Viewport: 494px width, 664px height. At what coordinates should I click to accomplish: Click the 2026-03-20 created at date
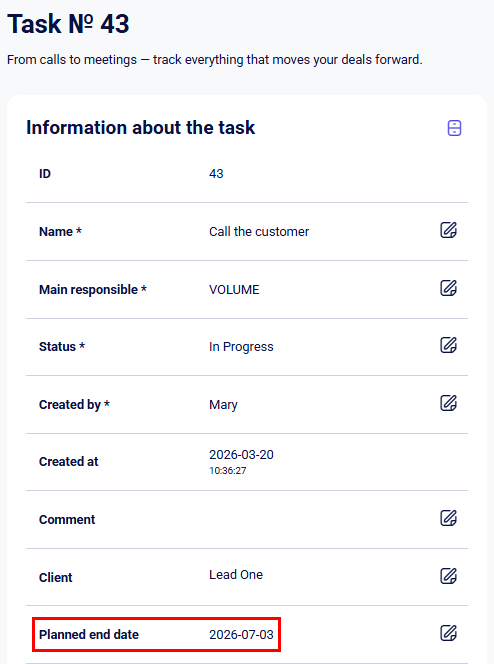(241, 455)
